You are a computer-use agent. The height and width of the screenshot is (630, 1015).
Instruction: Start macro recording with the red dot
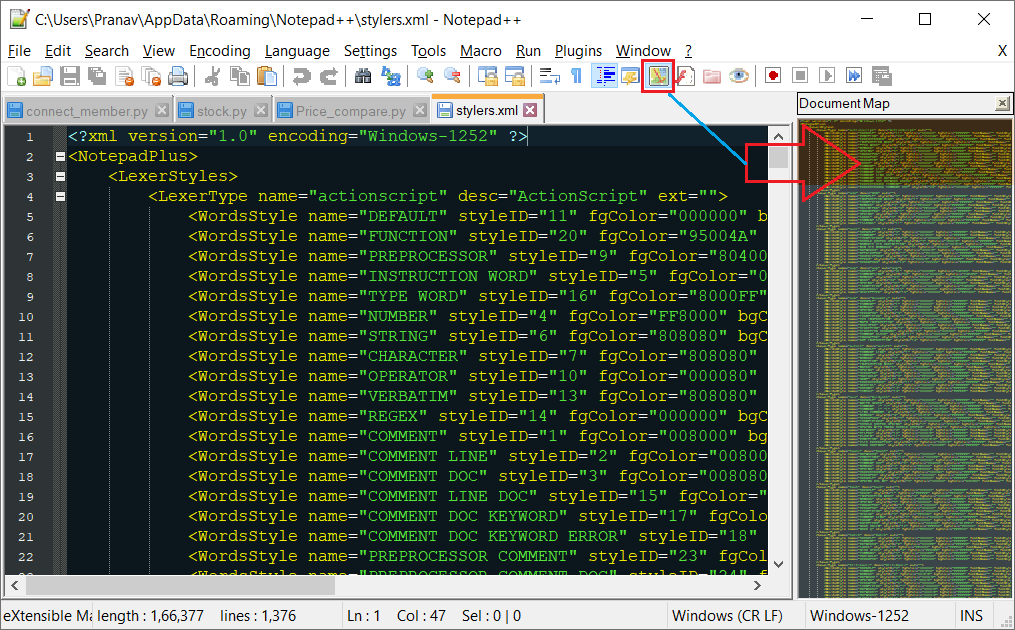[773, 76]
